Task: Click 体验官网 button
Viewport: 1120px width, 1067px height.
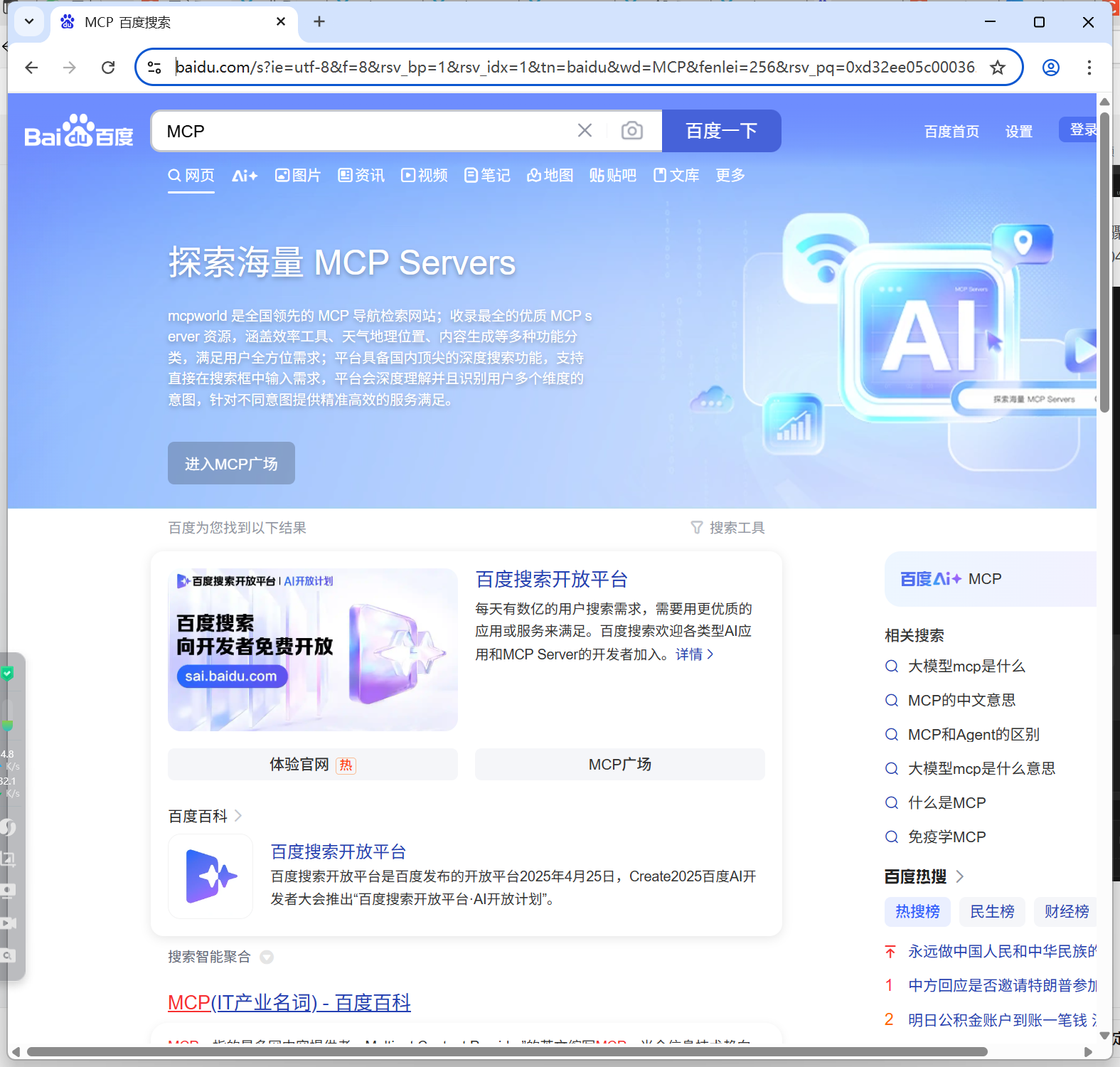Action: 313,765
